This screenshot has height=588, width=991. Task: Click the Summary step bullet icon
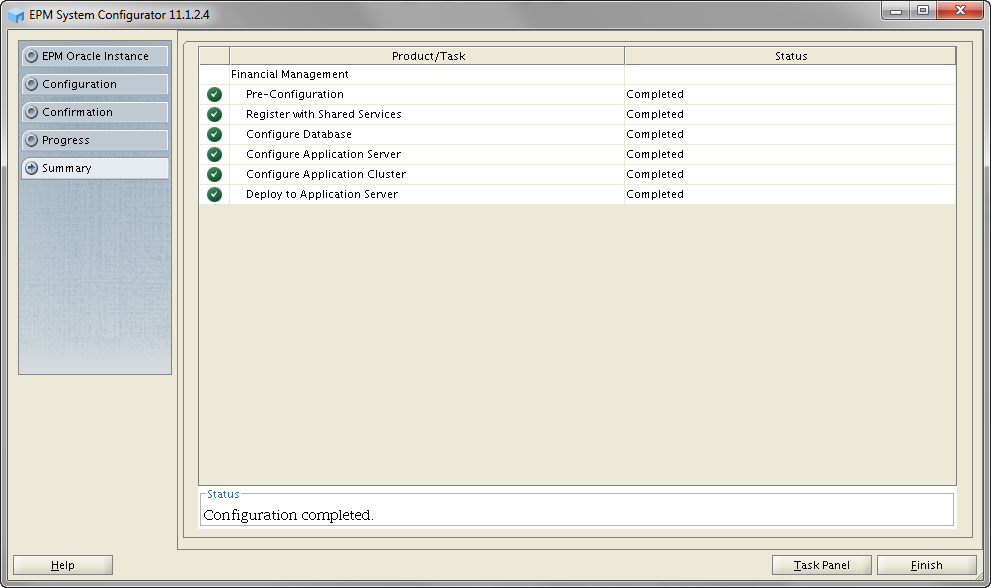(32, 168)
